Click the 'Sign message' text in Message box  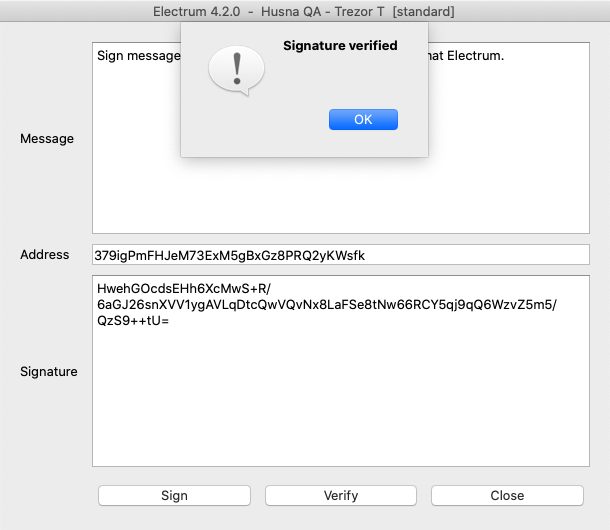click(139, 56)
